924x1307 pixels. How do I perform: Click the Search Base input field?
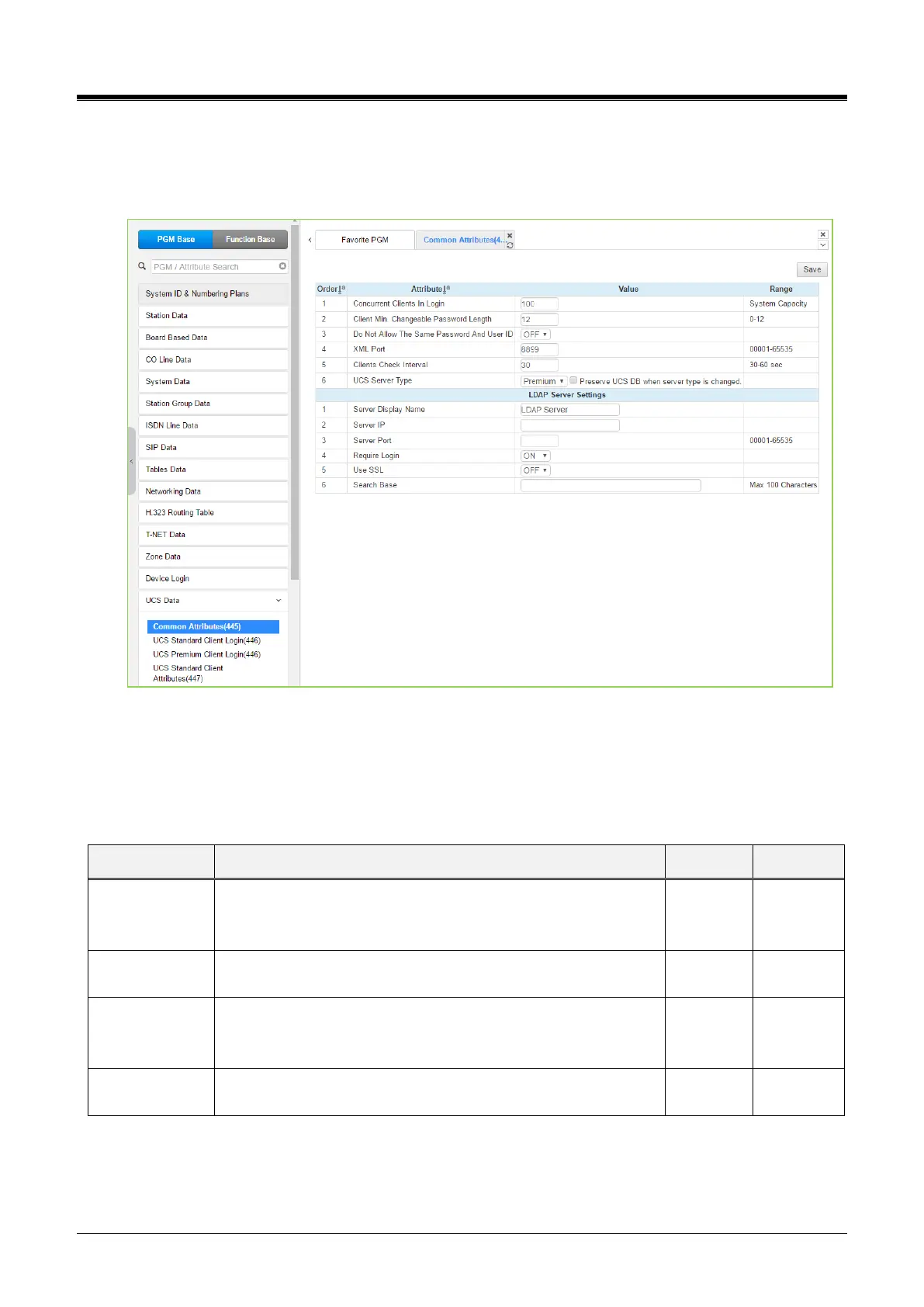[611, 485]
